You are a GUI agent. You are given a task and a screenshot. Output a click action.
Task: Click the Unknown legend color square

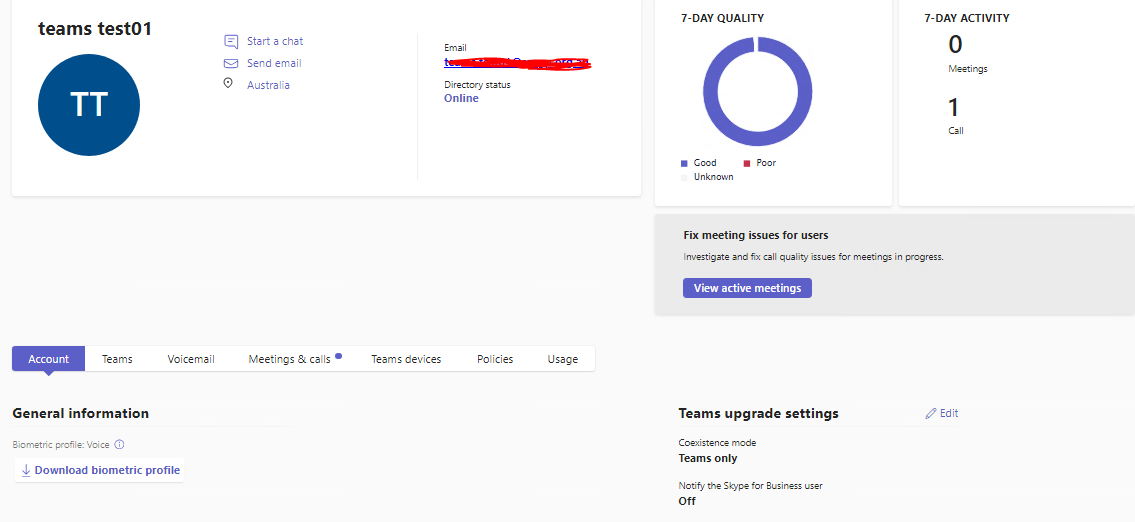coord(684,177)
